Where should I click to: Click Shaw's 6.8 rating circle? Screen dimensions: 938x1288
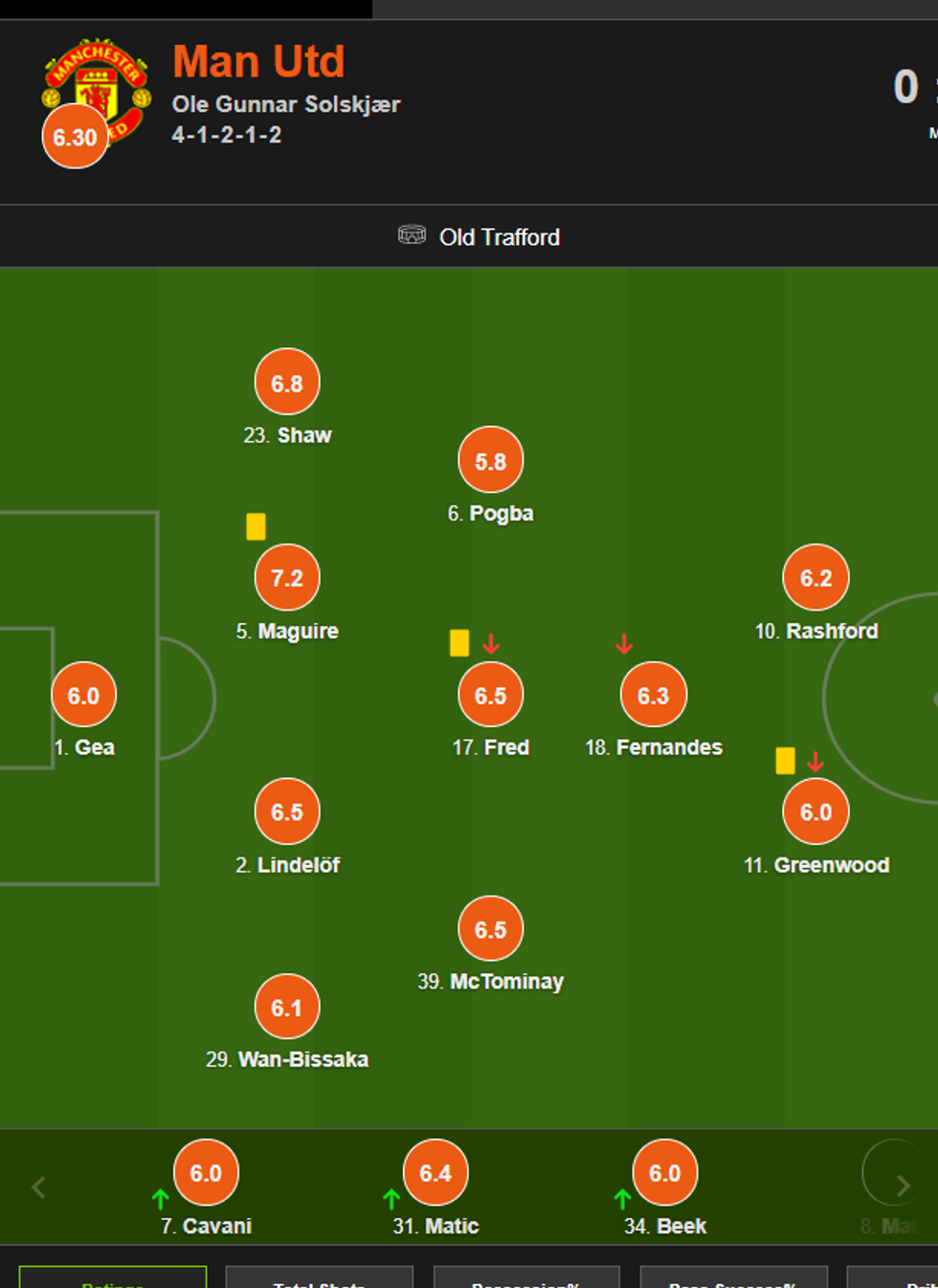(x=287, y=383)
